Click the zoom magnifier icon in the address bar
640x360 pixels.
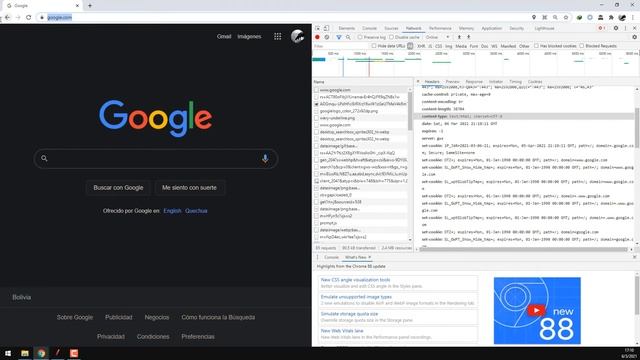pos(555,17)
